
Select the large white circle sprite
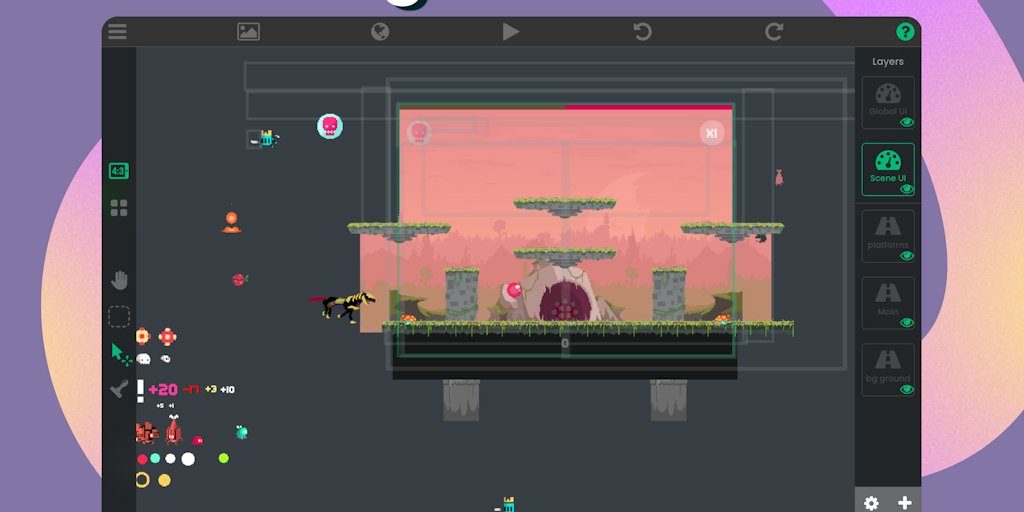click(188, 459)
